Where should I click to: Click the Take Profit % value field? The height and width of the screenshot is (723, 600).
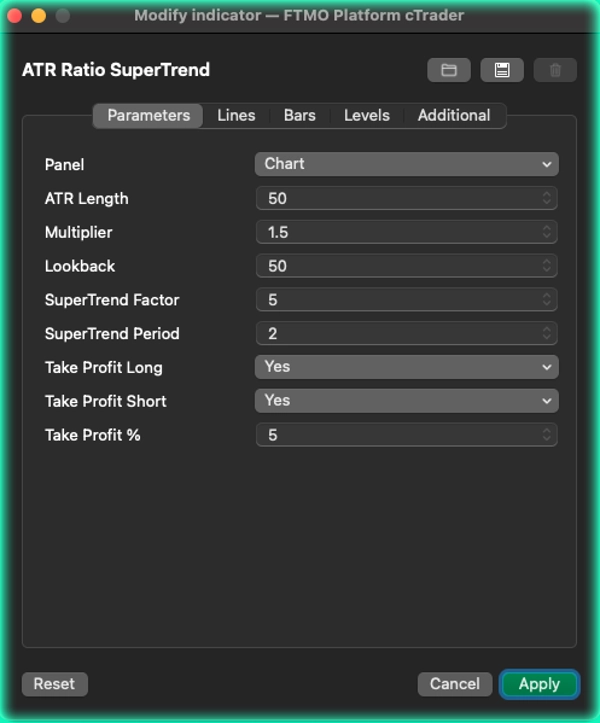[x=406, y=435]
